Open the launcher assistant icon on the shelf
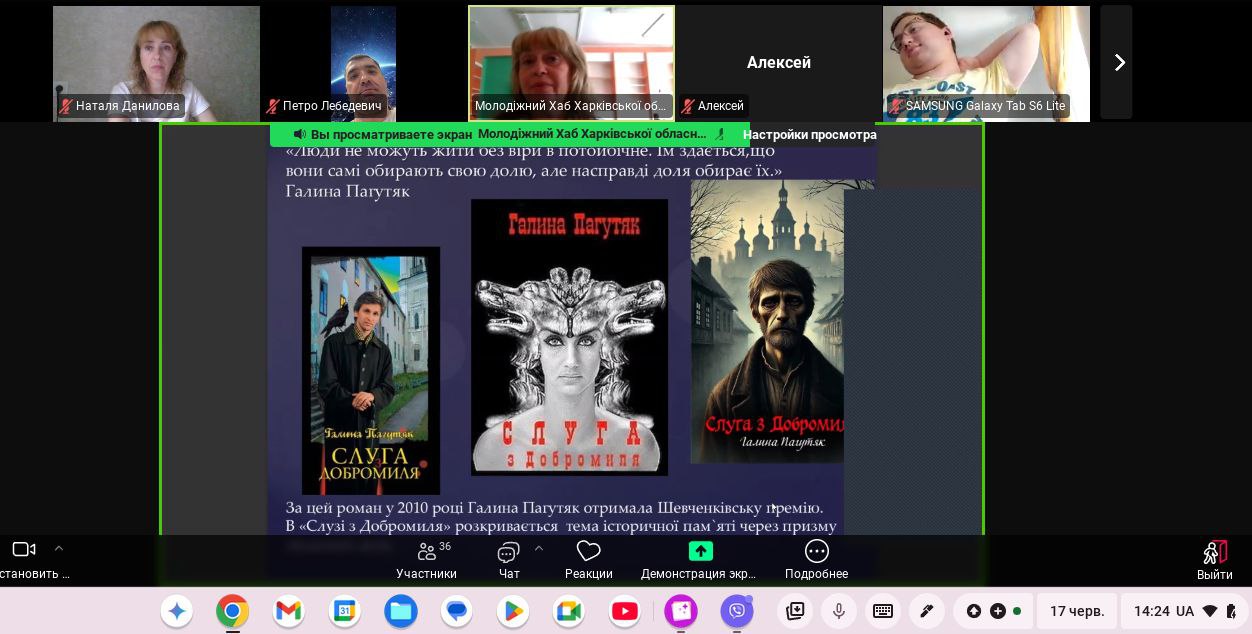This screenshot has height=634, width=1252. [x=177, y=611]
